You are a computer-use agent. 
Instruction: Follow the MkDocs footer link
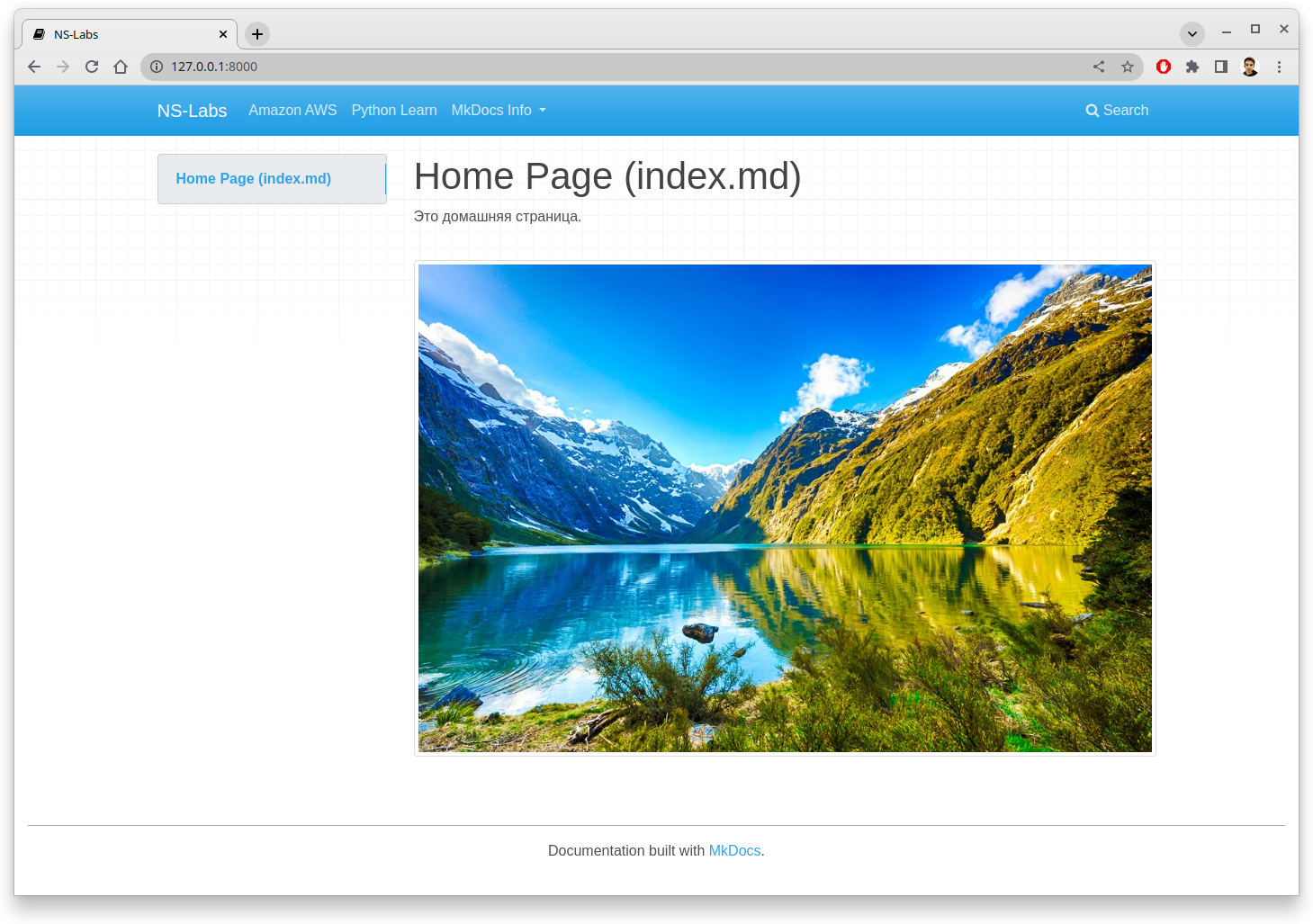pos(734,850)
